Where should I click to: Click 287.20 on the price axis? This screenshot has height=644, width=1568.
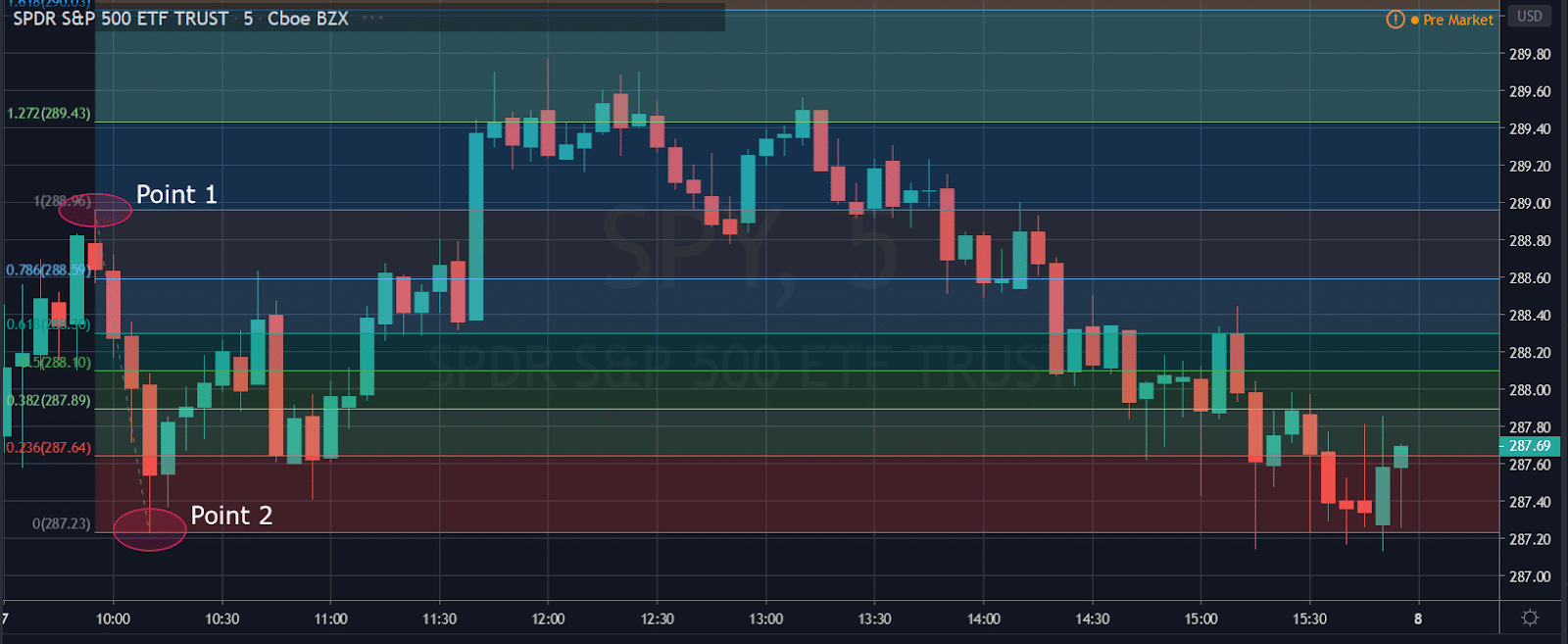[1530, 540]
